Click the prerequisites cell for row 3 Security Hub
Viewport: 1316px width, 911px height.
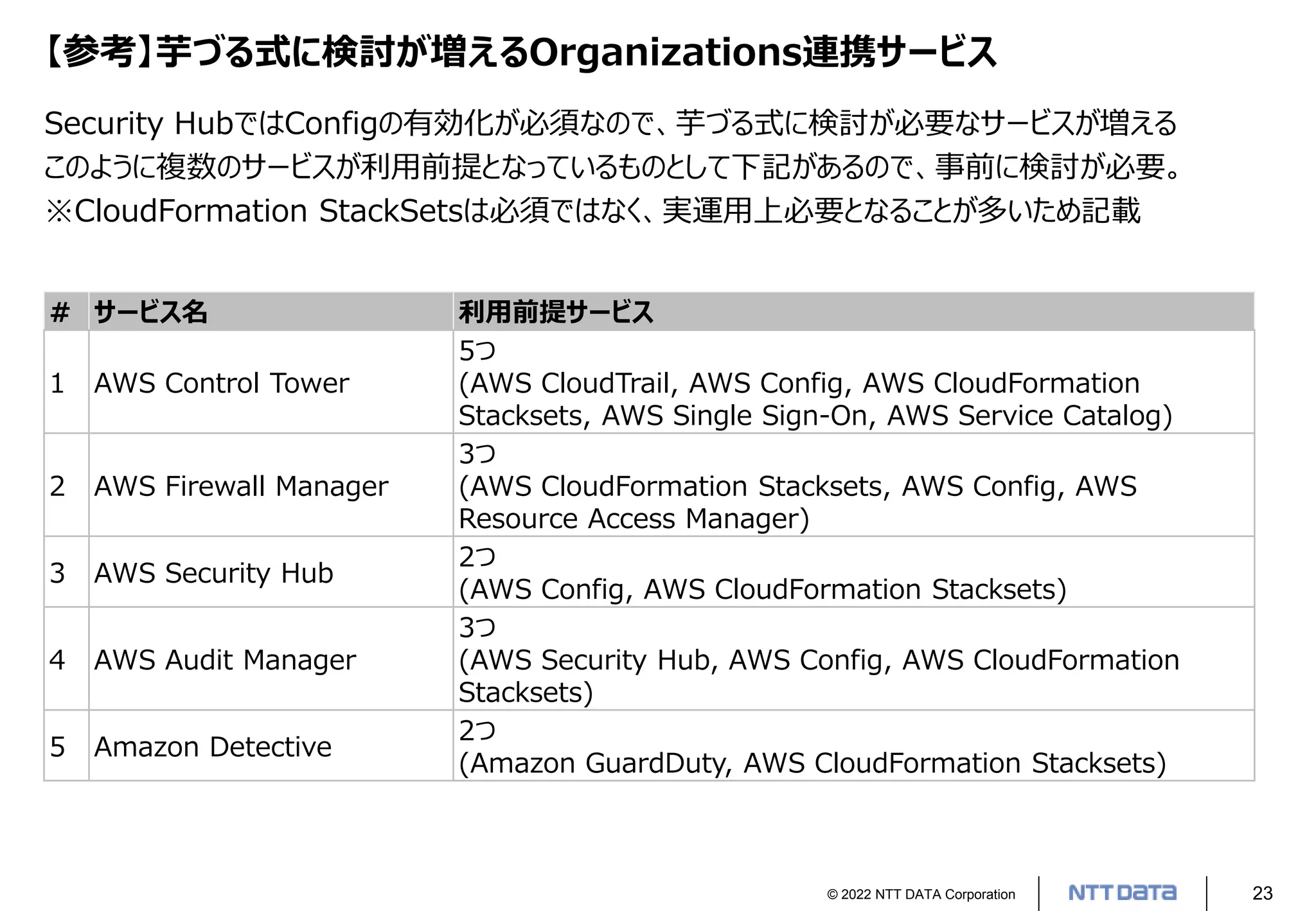[853, 572]
